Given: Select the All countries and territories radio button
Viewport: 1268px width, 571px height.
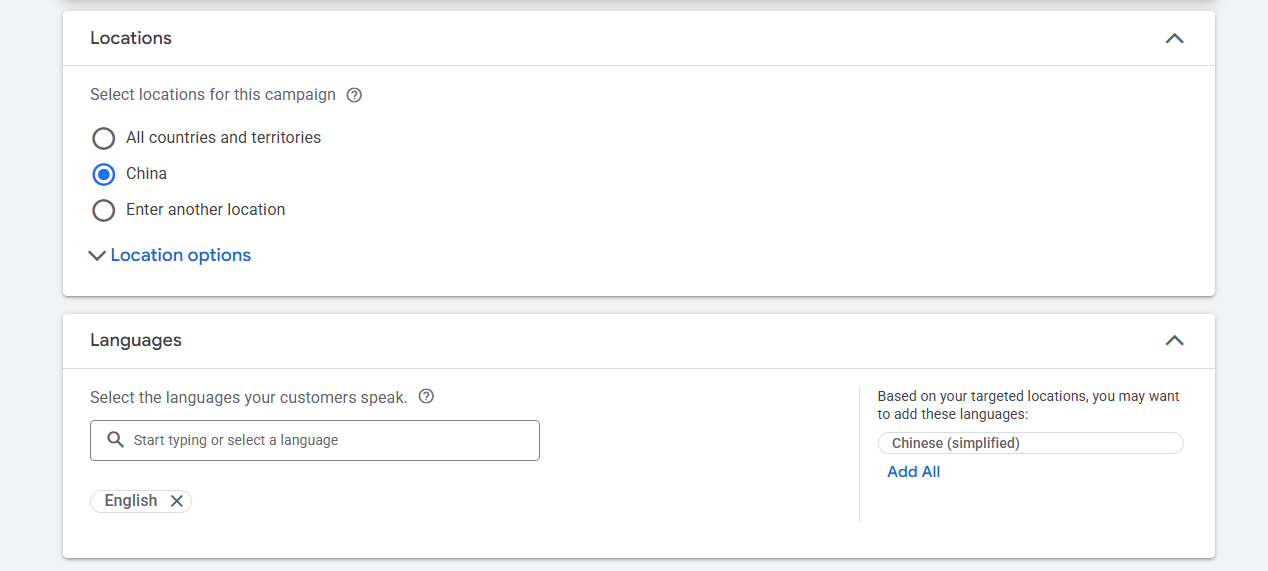Looking at the screenshot, I should click(x=104, y=138).
